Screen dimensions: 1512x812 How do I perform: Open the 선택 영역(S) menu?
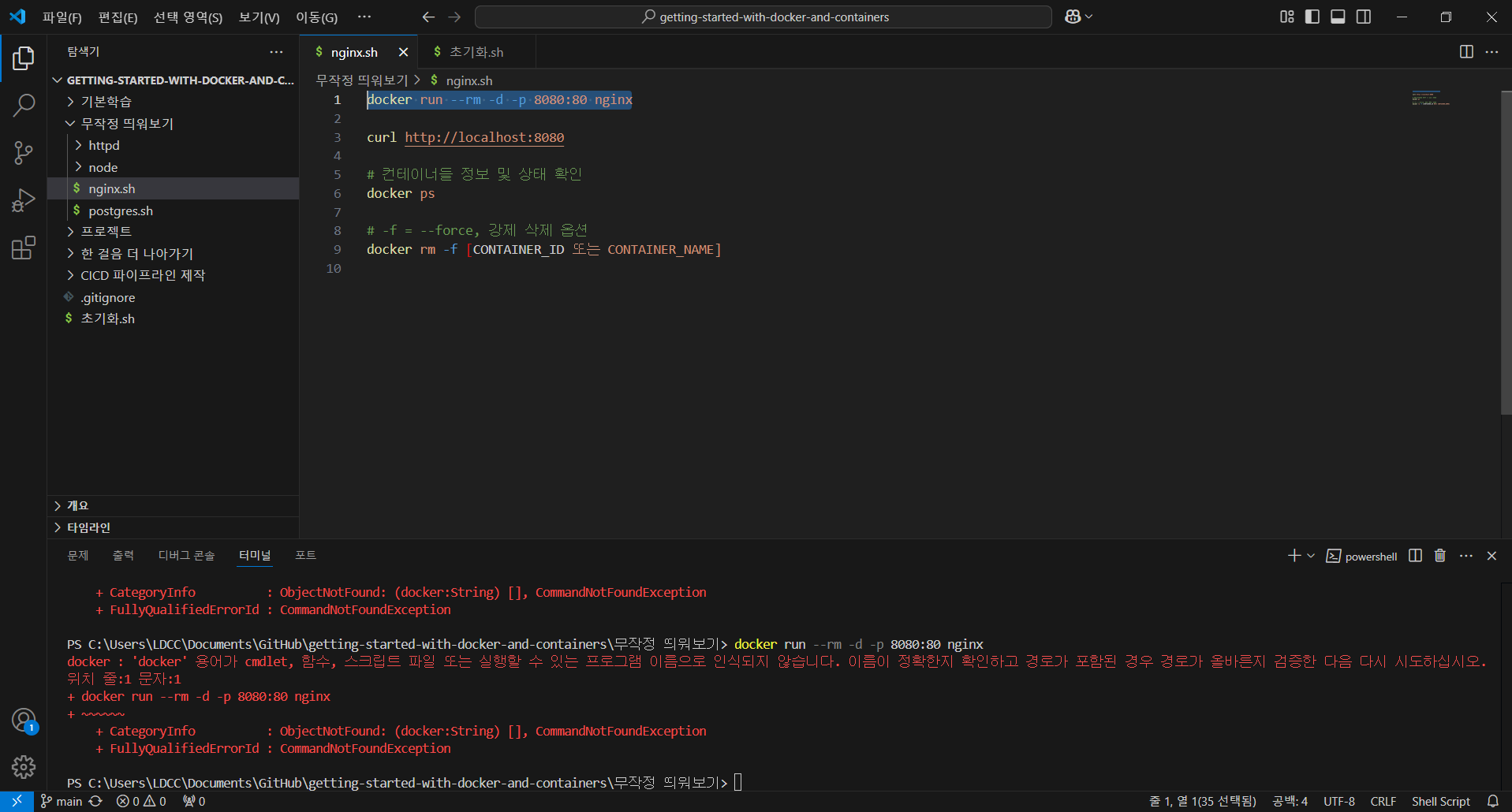click(188, 17)
